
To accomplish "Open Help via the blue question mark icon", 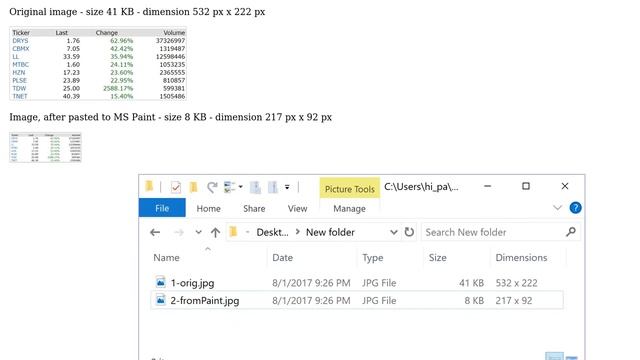I will [576, 208].
